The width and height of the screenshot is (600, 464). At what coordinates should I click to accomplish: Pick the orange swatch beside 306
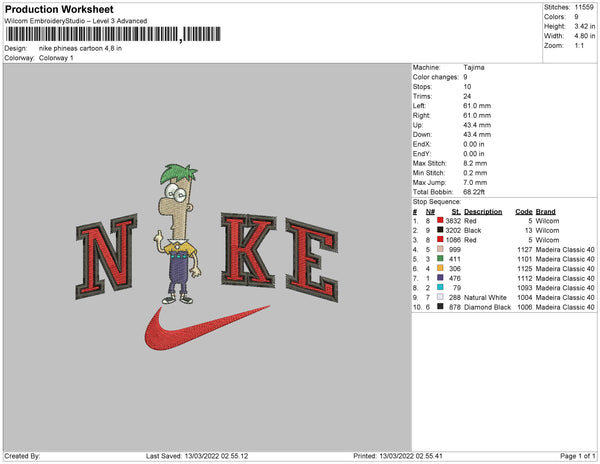pyautogui.click(x=440, y=268)
